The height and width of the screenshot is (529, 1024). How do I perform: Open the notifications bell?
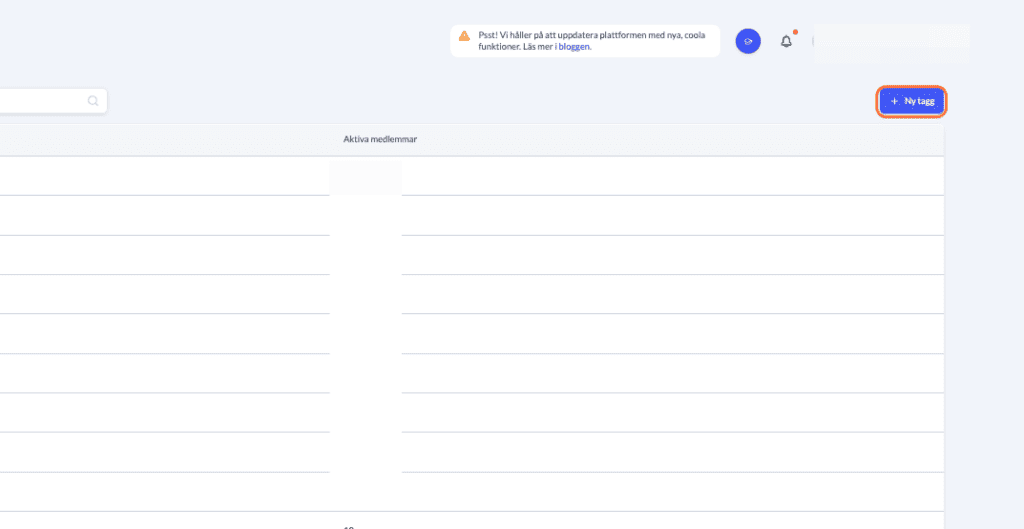(786, 41)
